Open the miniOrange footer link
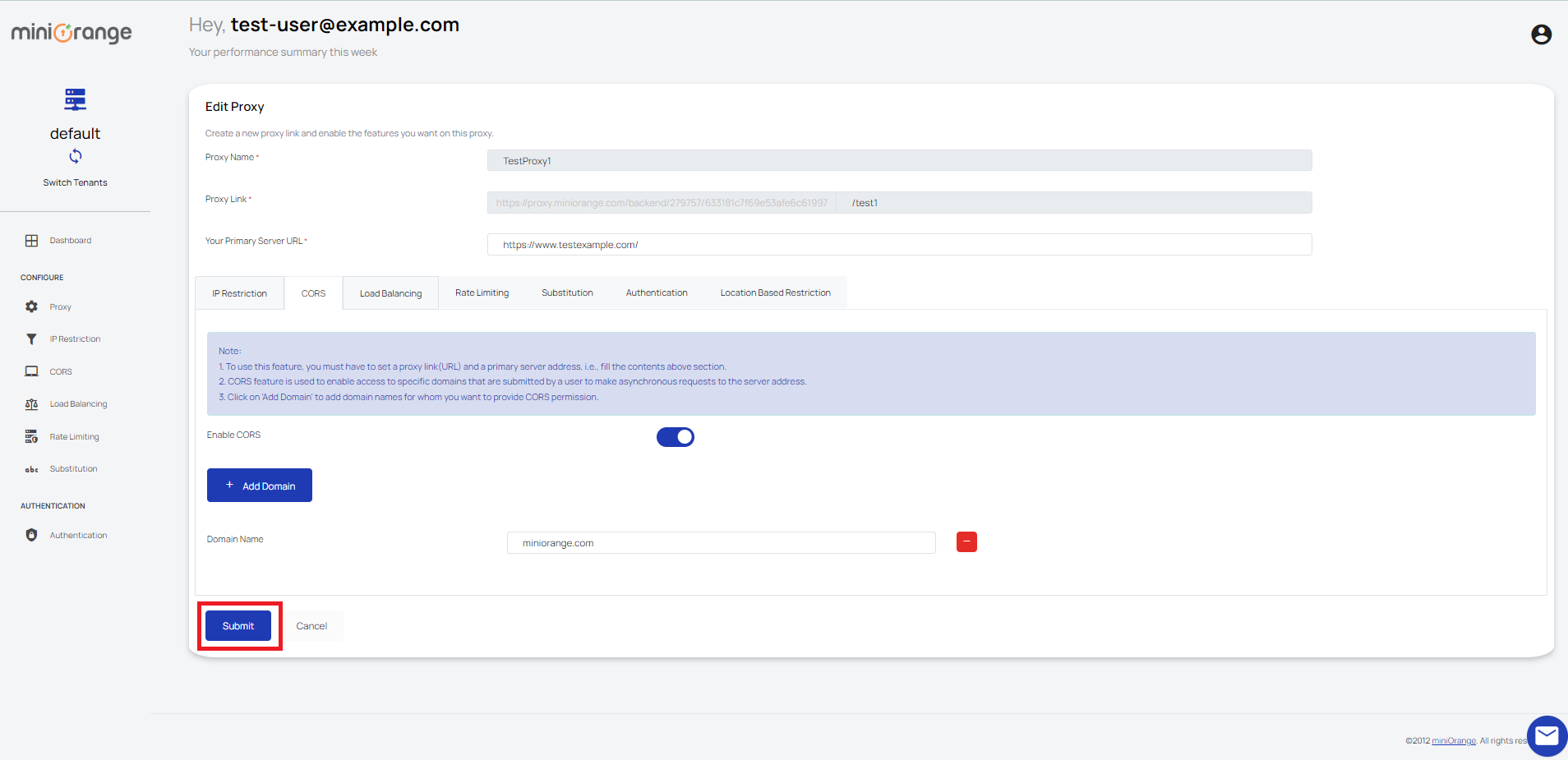The width and height of the screenshot is (1568, 760). [x=1454, y=741]
